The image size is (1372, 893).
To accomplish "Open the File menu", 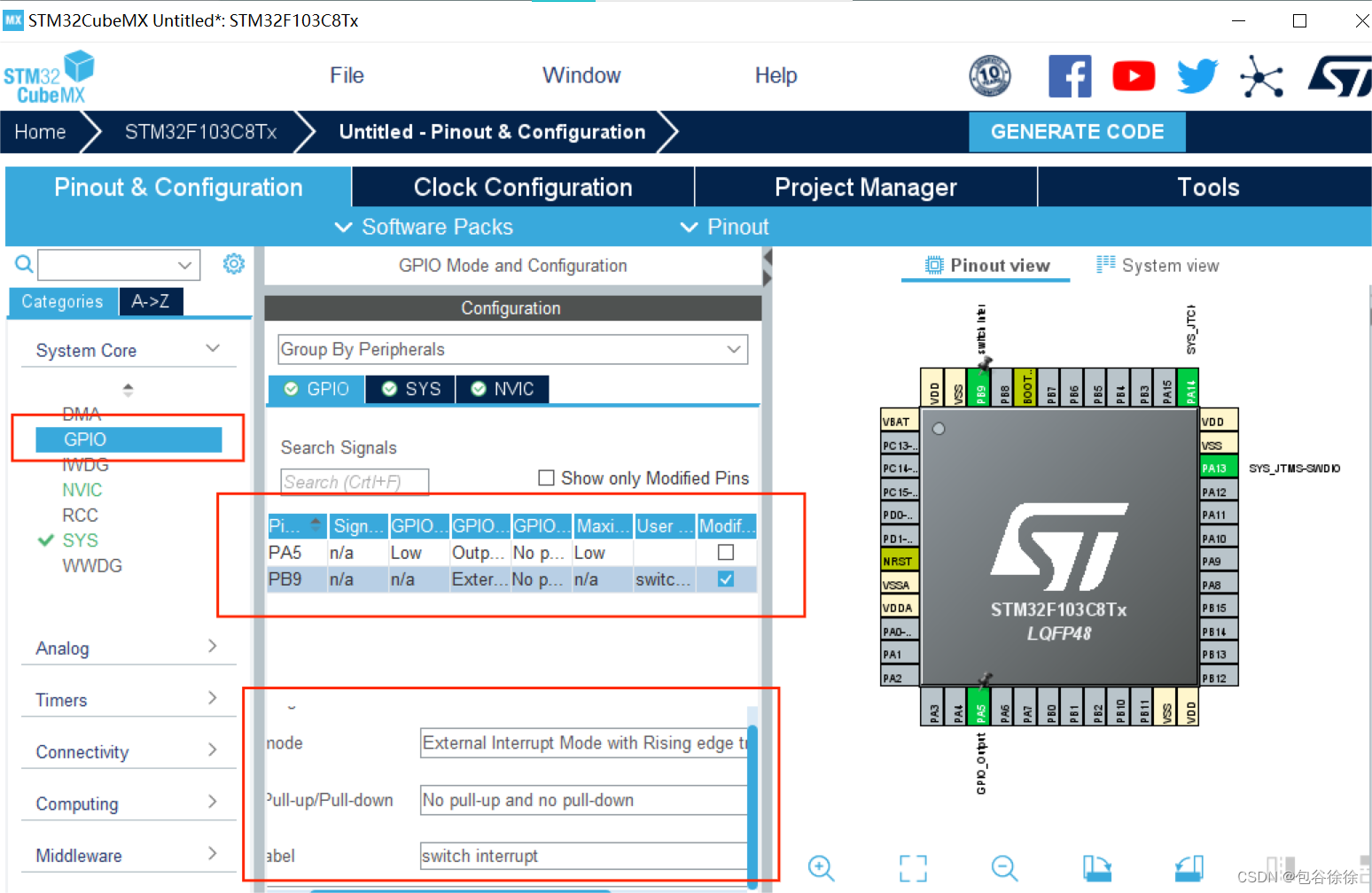I will (x=347, y=75).
